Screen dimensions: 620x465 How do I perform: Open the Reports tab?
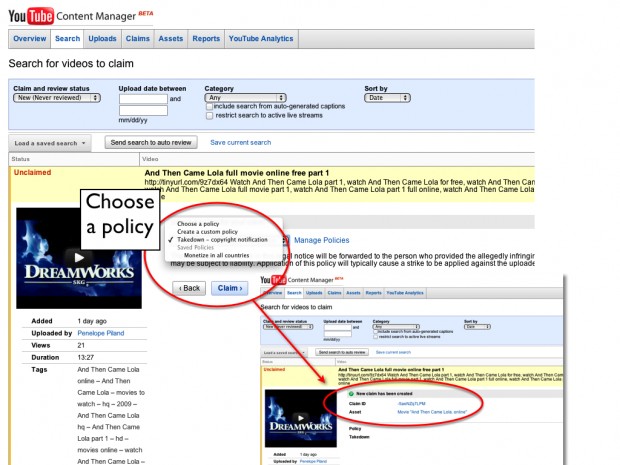[206, 39]
